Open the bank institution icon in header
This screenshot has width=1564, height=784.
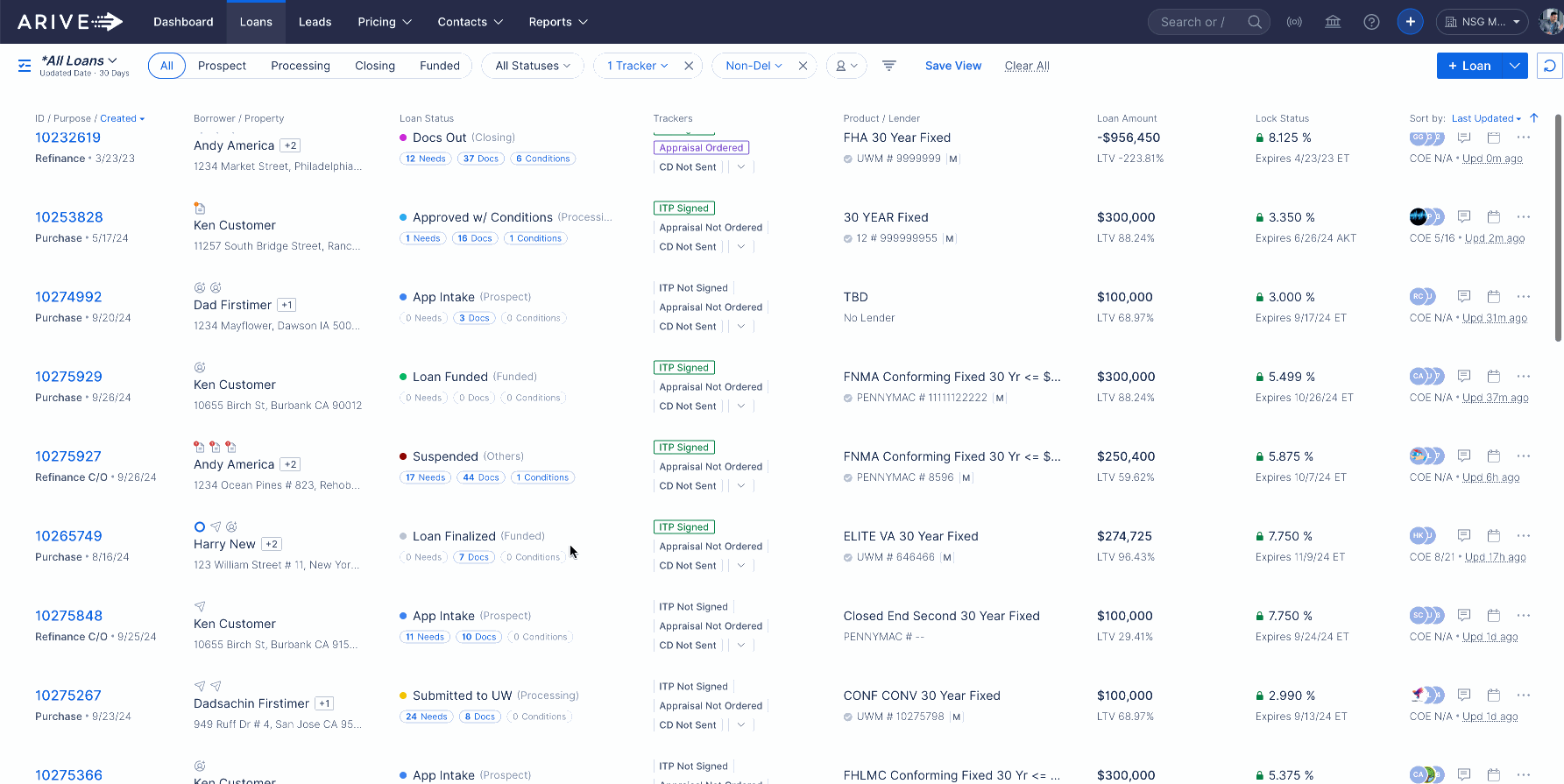pos(1333,22)
